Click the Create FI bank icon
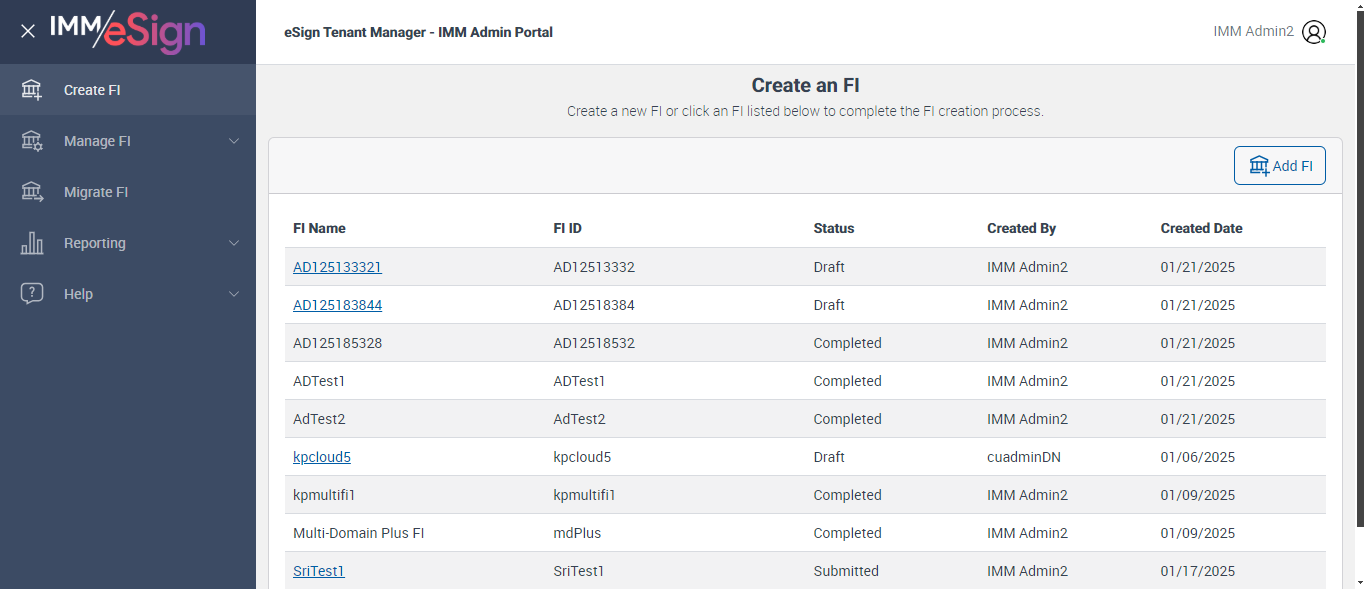 point(32,90)
